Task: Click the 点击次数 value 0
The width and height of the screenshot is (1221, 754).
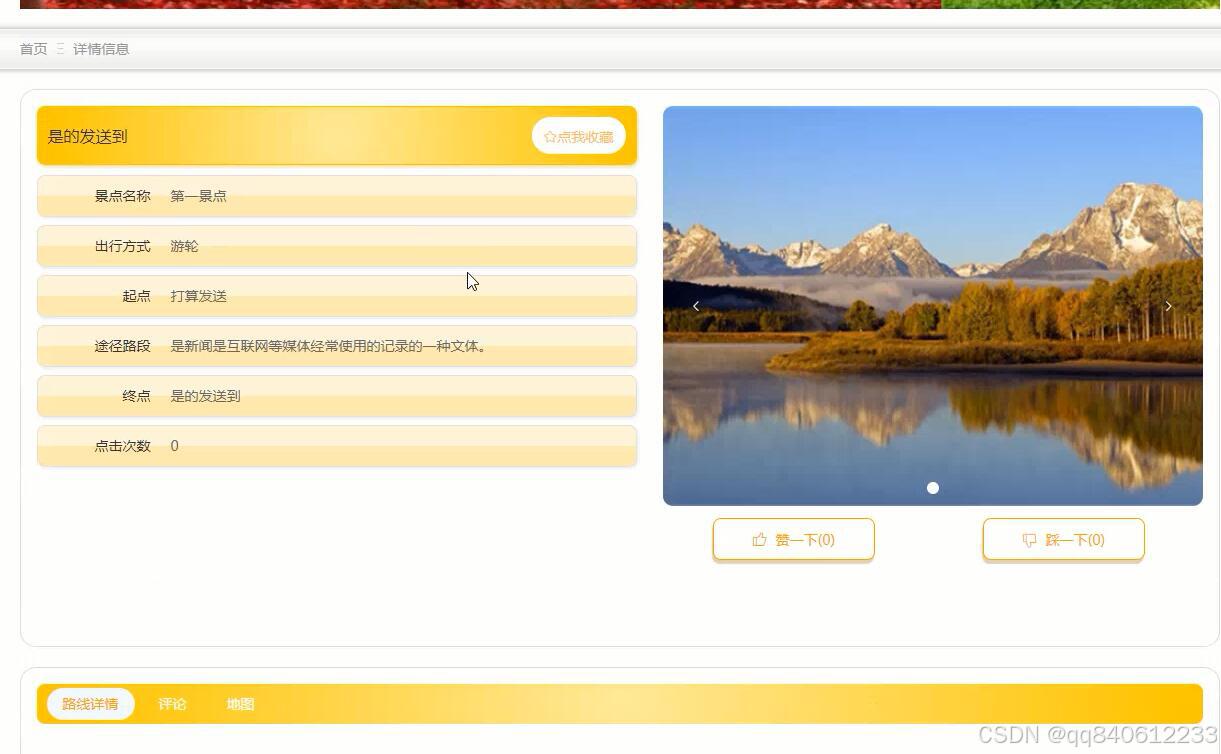Action: [x=174, y=446]
